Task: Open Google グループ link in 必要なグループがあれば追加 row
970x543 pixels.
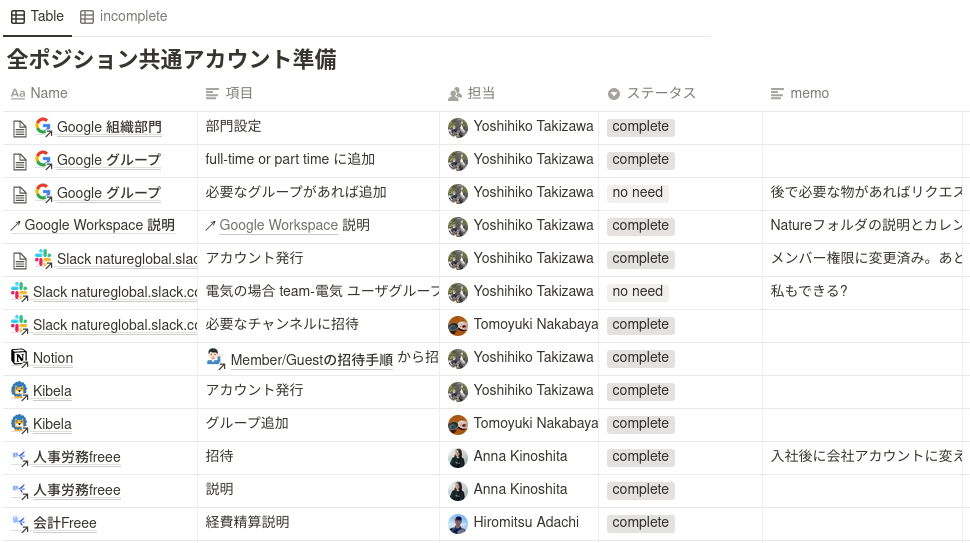Action: [108, 193]
